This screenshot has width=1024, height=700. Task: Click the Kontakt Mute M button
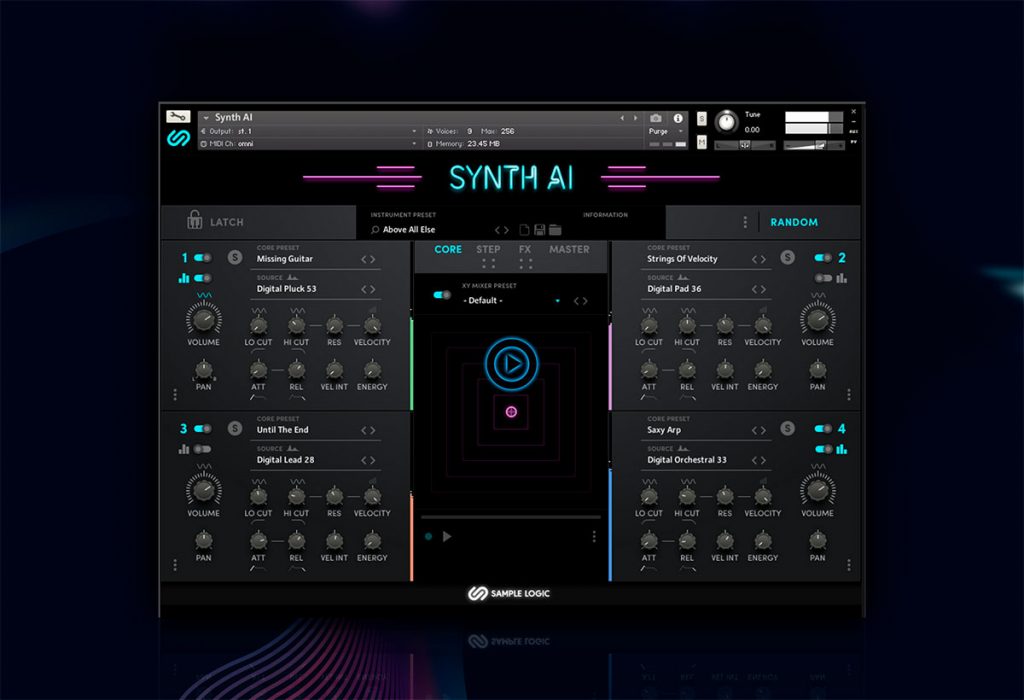click(701, 142)
